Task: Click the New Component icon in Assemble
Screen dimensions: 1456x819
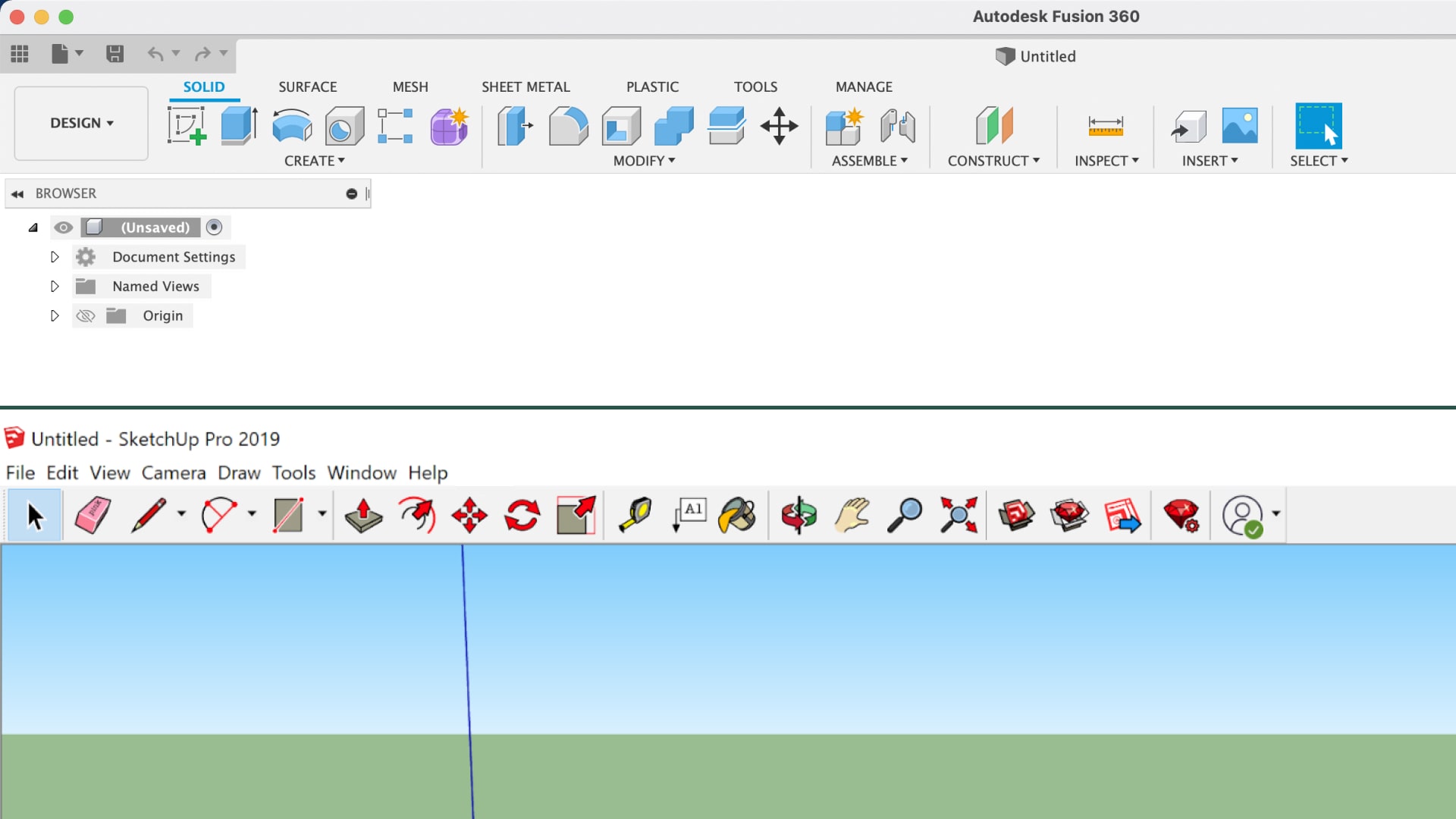Action: [x=845, y=126]
